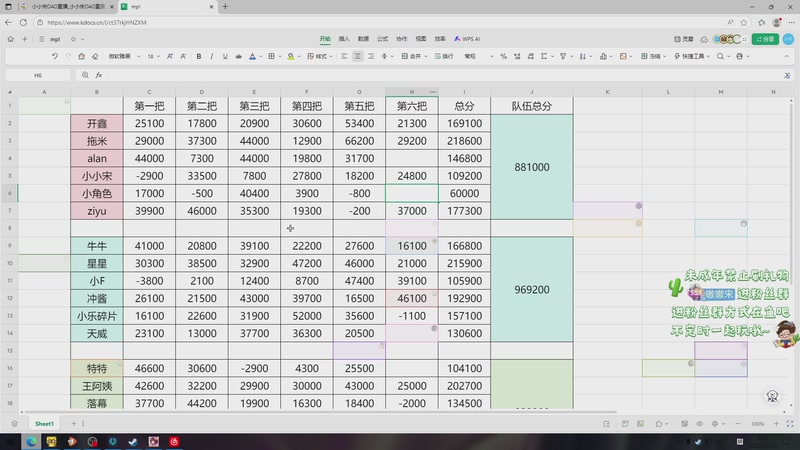800x450 pixels.
Task: Refresh the browser page
Action: tap(23, 22)
